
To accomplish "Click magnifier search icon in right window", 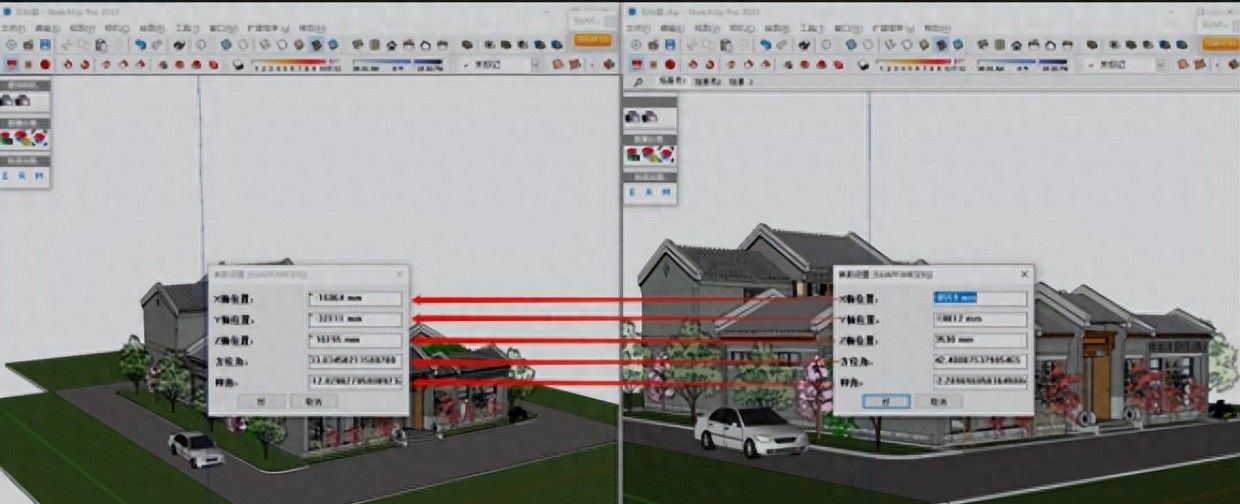I will (637, 82).
